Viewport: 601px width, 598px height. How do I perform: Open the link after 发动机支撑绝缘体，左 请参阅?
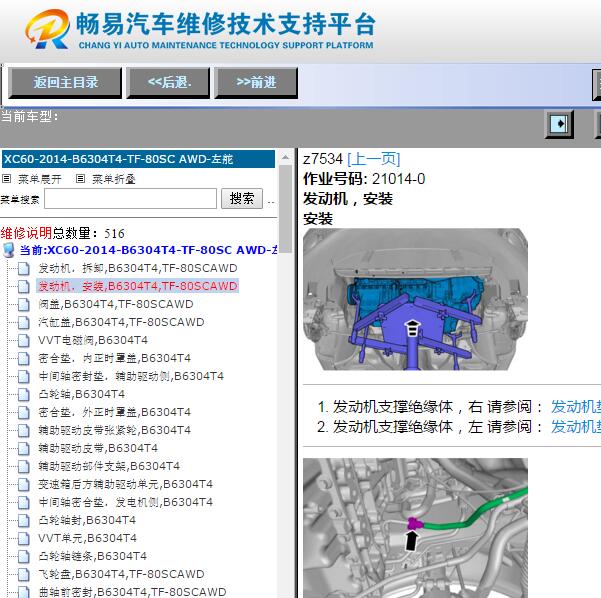point(576,427)
